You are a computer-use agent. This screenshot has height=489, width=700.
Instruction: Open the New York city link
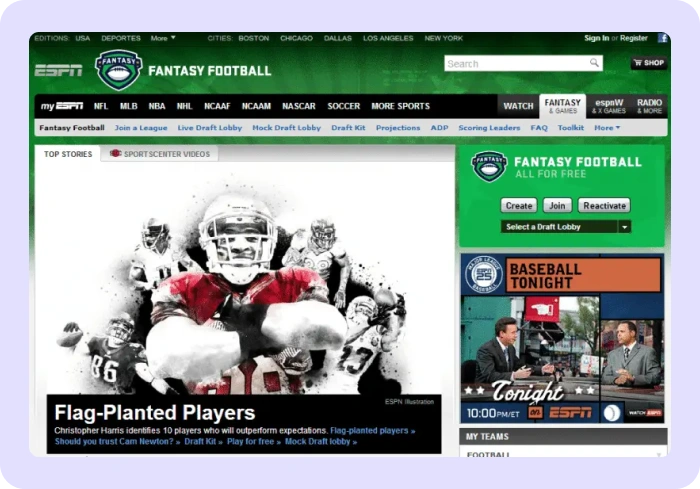444,38
